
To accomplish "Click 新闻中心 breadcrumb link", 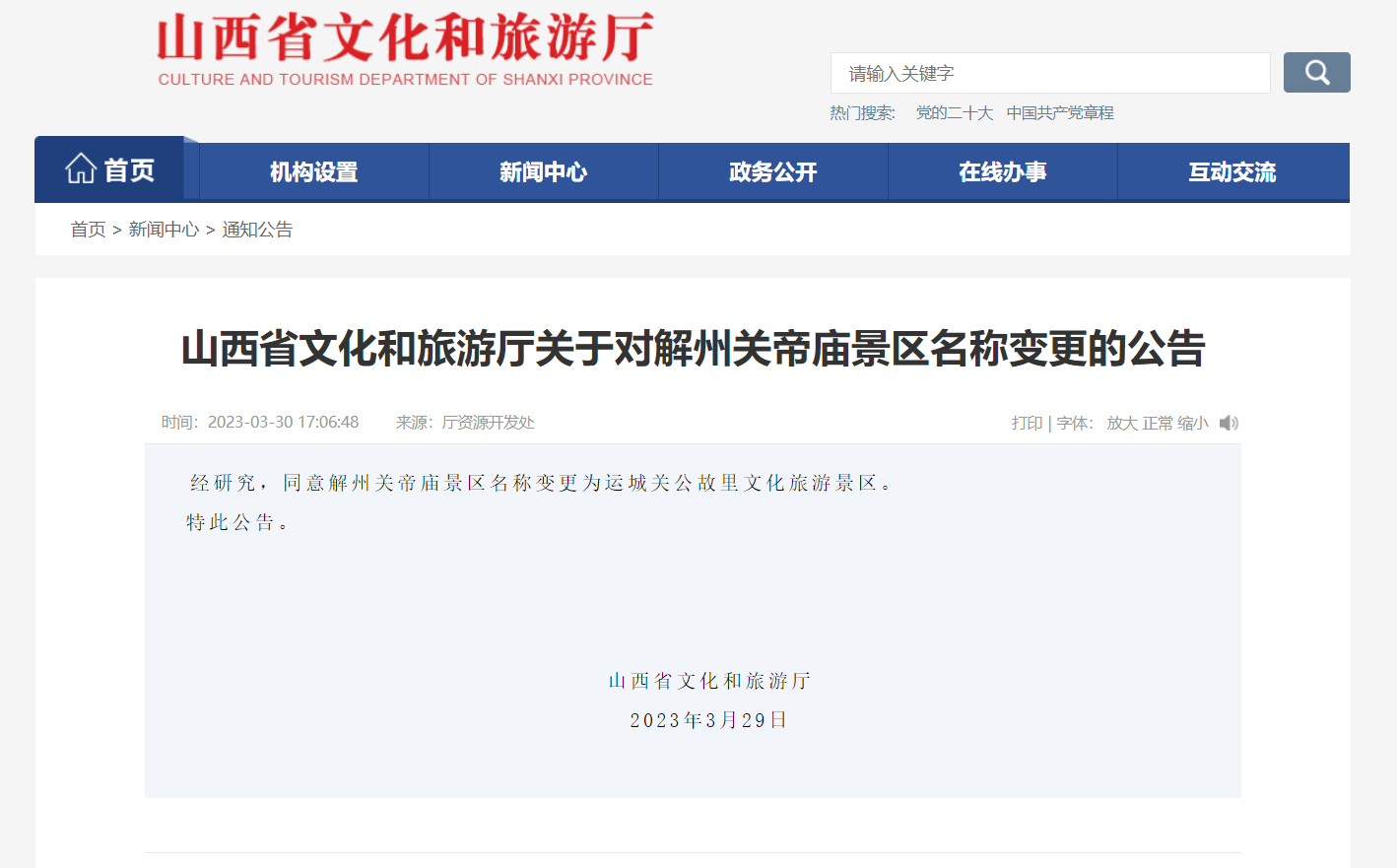I will (x=164, y=230).
